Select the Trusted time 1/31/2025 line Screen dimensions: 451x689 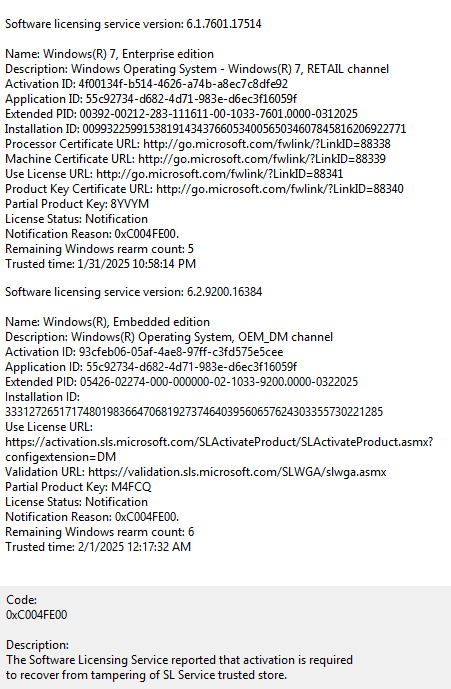click(x=100, y=264)
